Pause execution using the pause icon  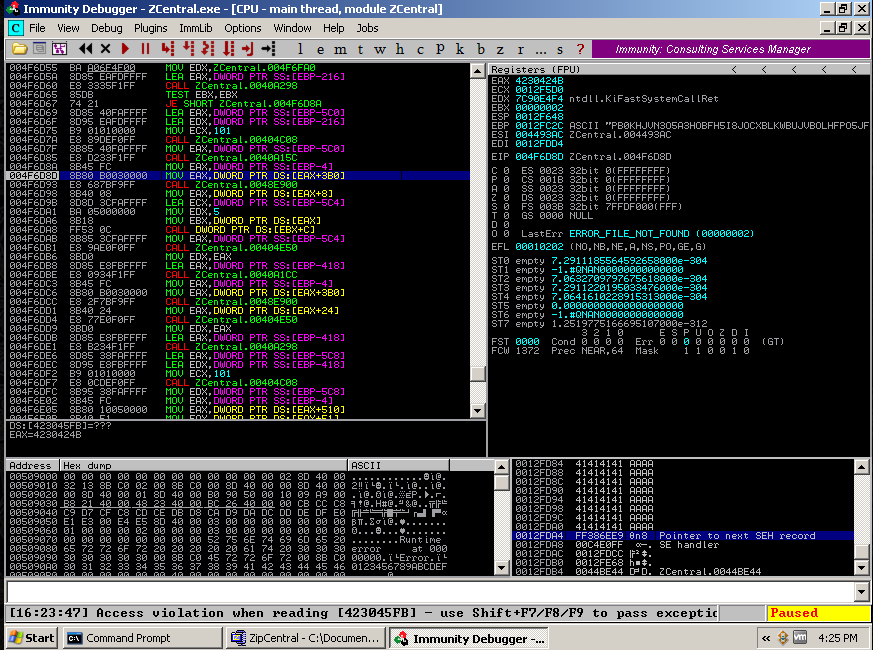click(145, 48)
